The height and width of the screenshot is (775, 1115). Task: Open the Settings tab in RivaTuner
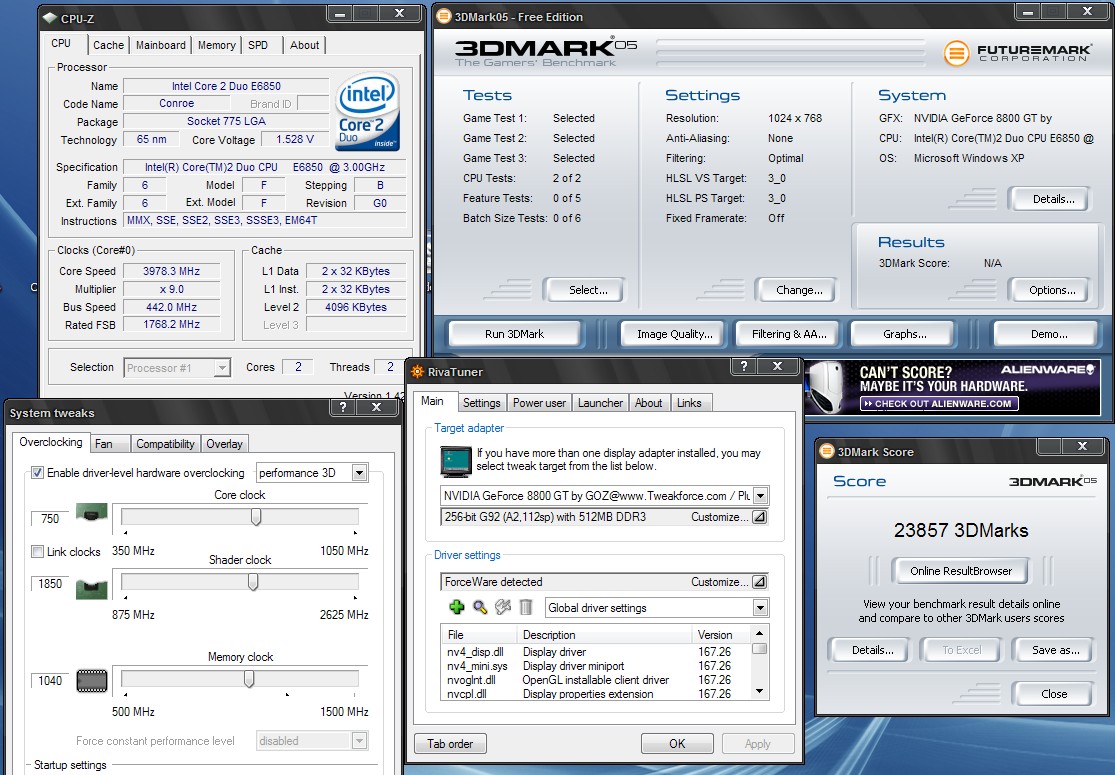[x=481, y=403]
